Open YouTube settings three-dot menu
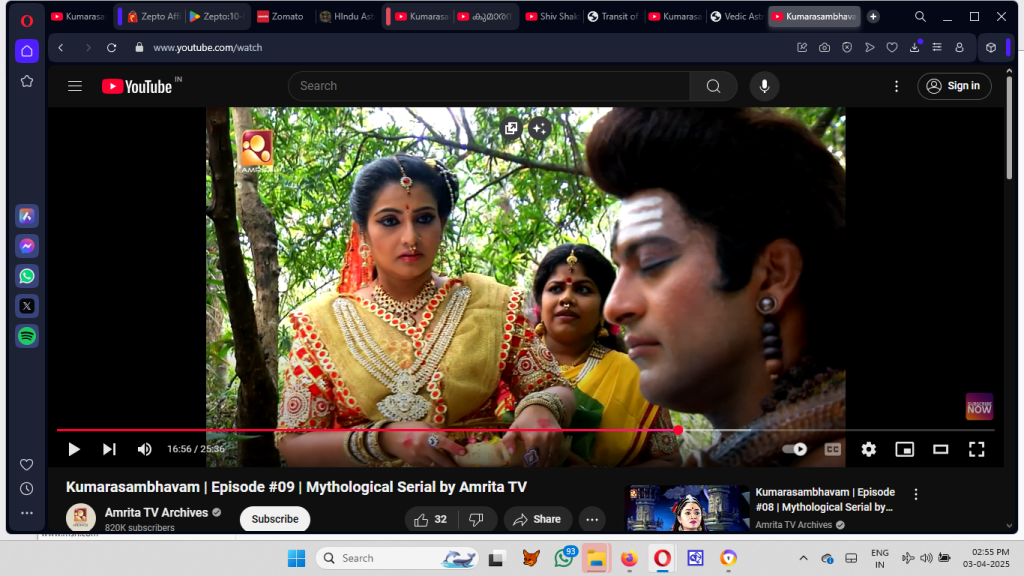Image resolution: width=1024 pixels, height=576 pixels. 897,86
